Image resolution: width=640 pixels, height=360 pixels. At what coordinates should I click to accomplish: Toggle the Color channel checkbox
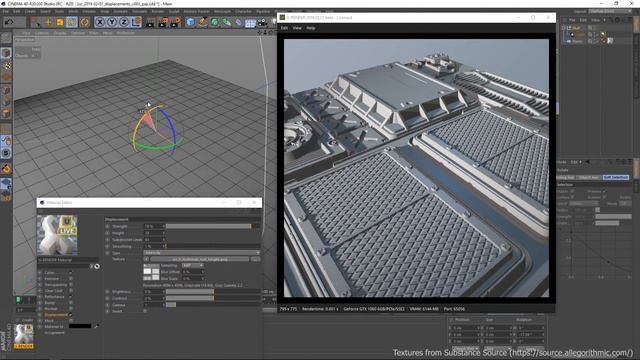[x=71, y=273]
